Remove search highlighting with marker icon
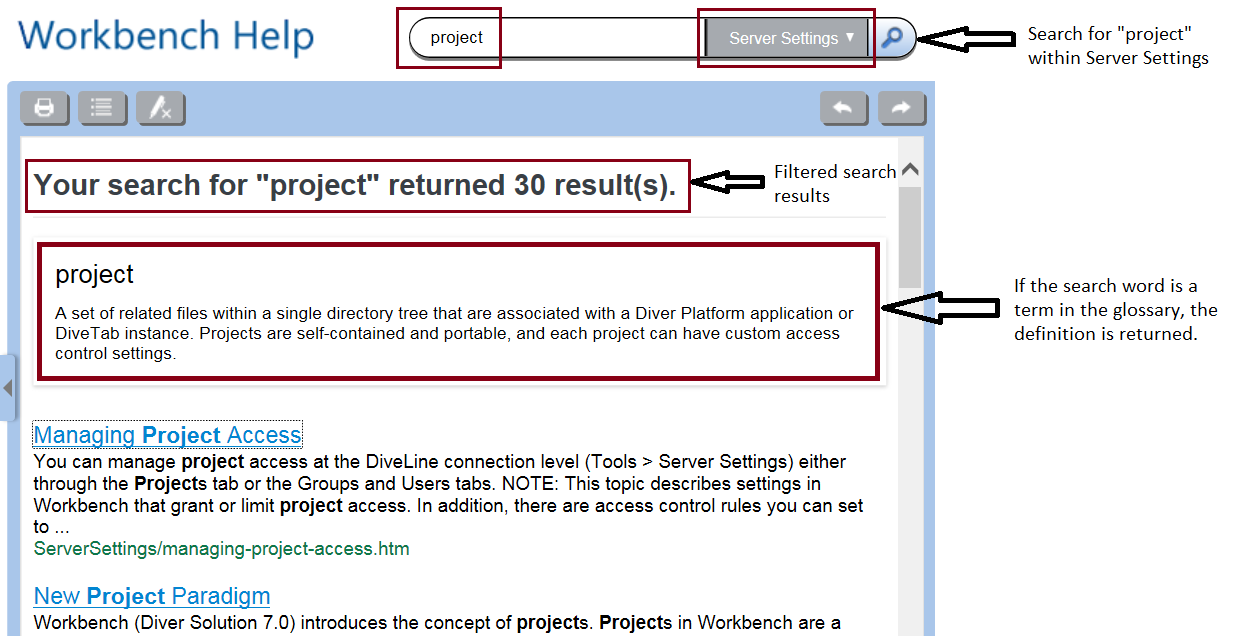 tap(160, 108)
